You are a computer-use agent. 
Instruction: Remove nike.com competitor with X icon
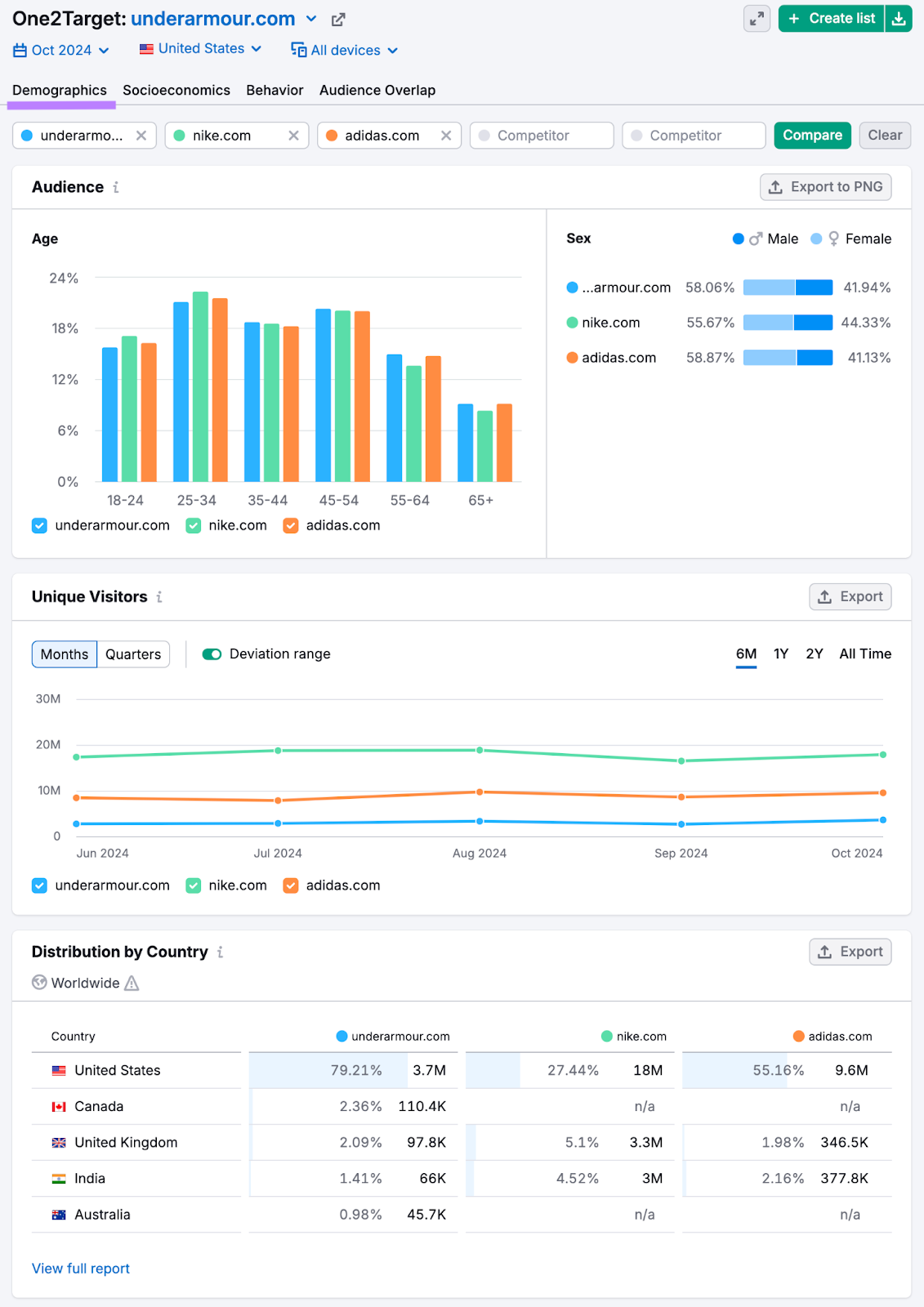pos(293,136)
